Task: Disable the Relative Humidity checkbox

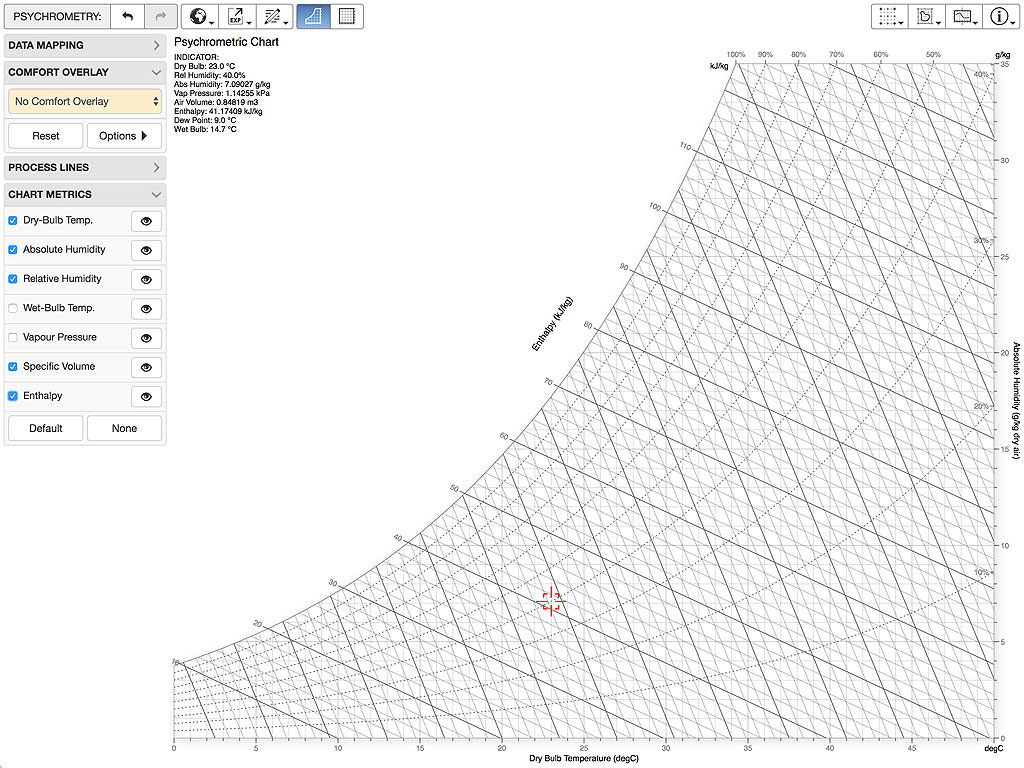Action: tap(13, 280)
